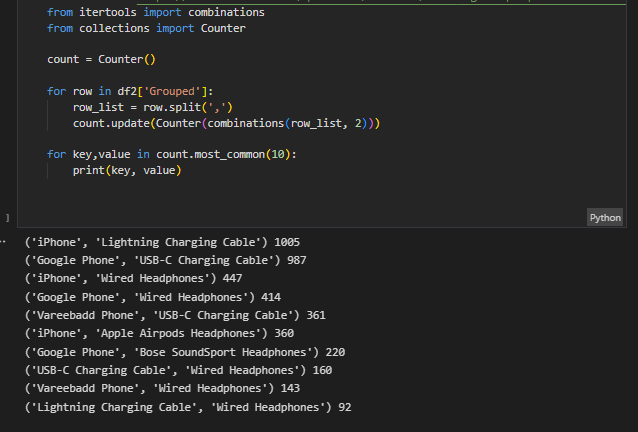Screen dimensions: 638x432
Task: Click output row iPhone, Lightning Charging Cable 1005
Action: click(162, 242)
